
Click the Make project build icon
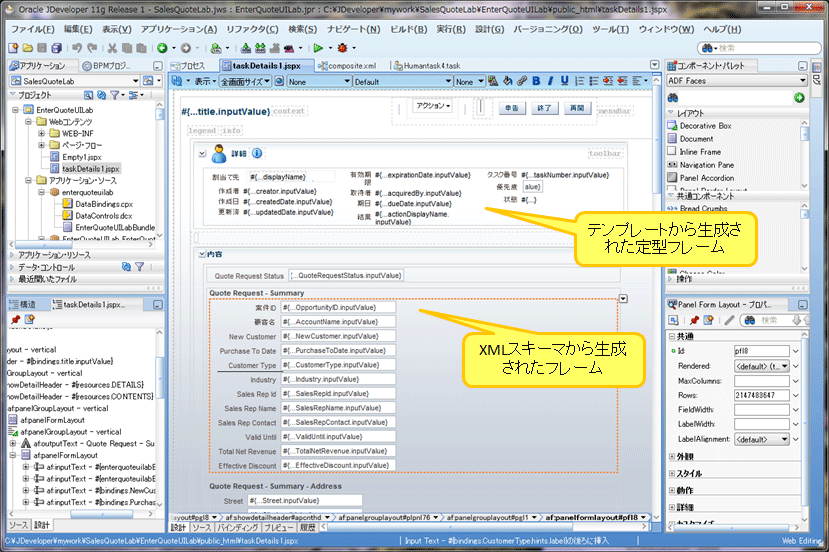point(246,48)
